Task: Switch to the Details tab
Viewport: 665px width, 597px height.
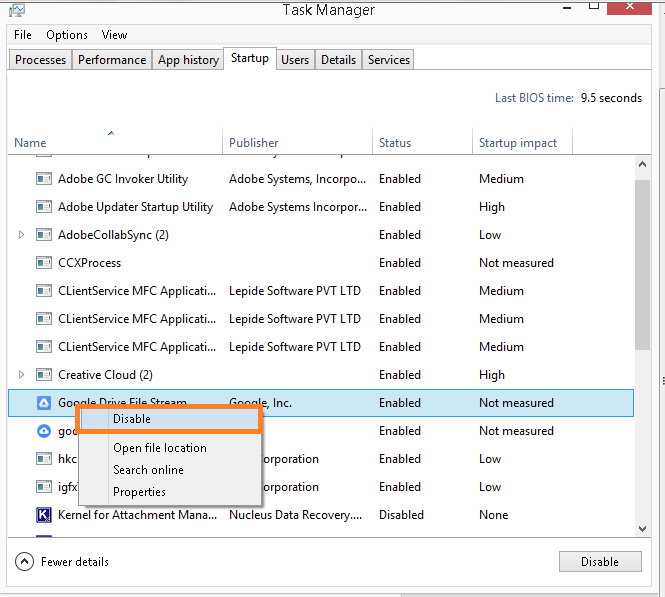Action: [338, 60]
